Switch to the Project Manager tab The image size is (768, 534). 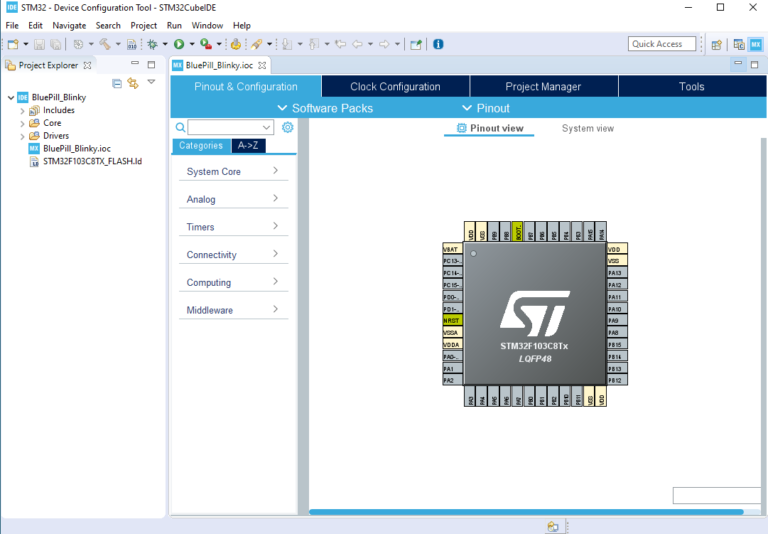coord(543,86)
